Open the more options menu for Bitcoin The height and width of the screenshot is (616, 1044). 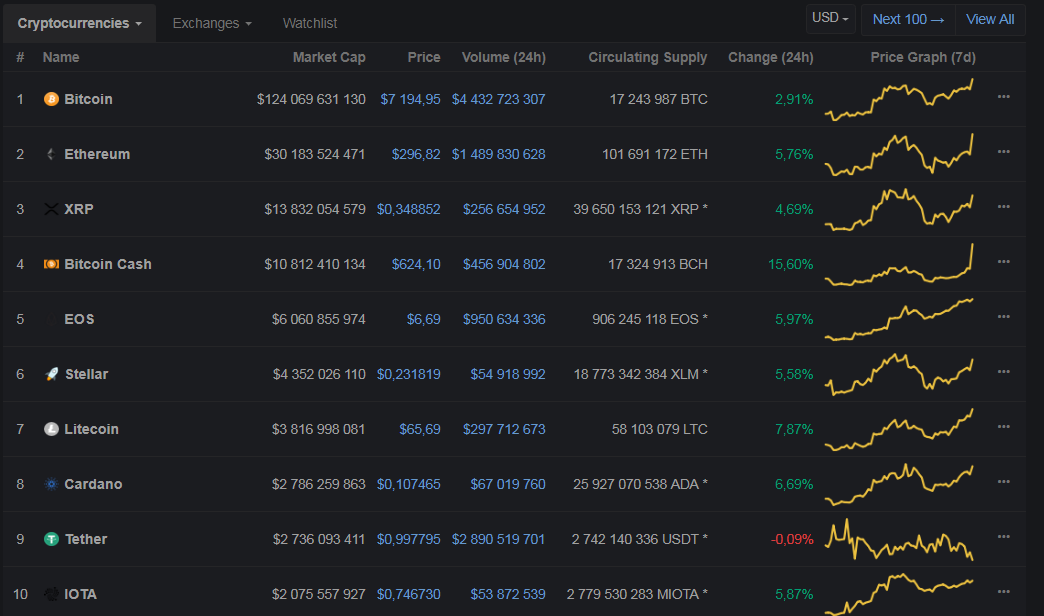pos(1003,97)
